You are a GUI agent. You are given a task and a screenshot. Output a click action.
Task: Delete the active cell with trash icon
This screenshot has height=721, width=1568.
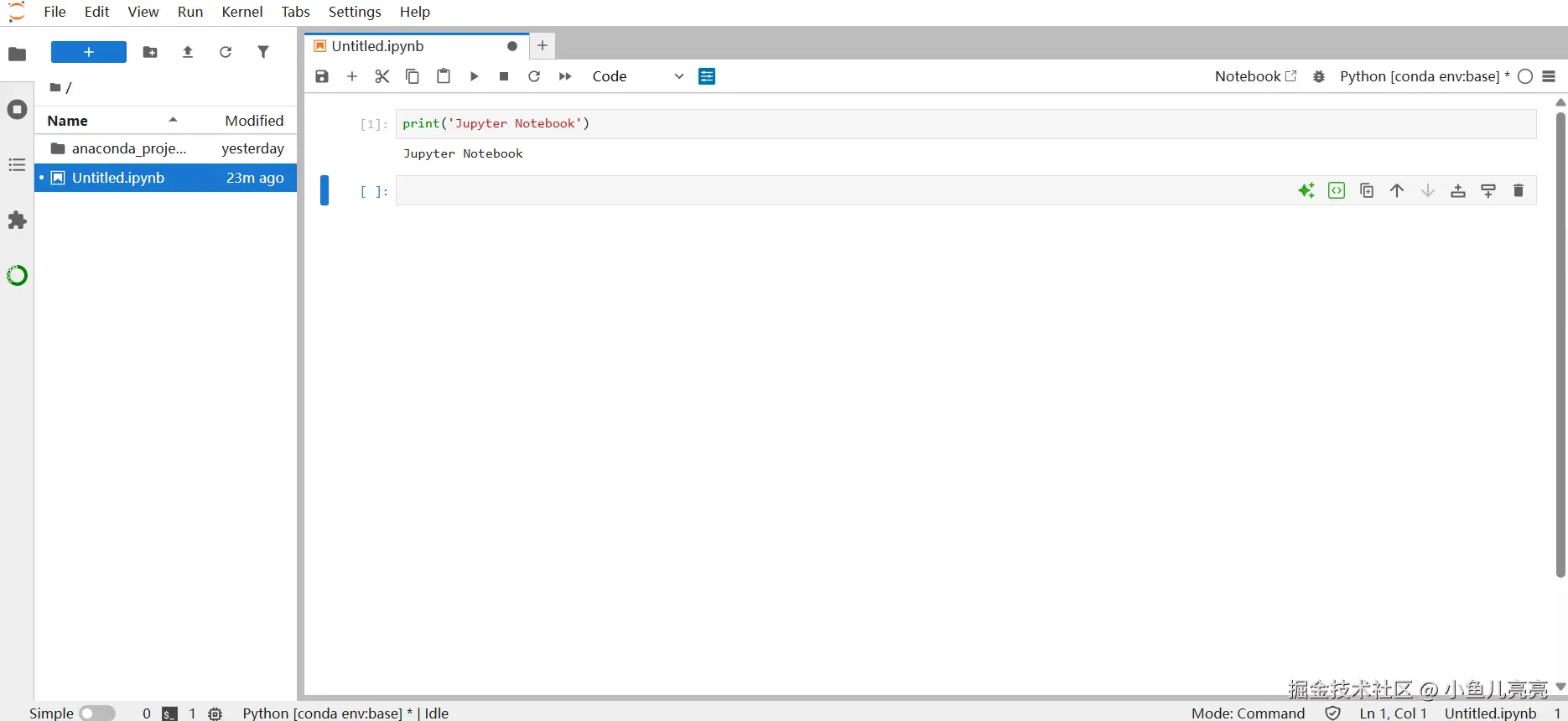(1519, 190)
